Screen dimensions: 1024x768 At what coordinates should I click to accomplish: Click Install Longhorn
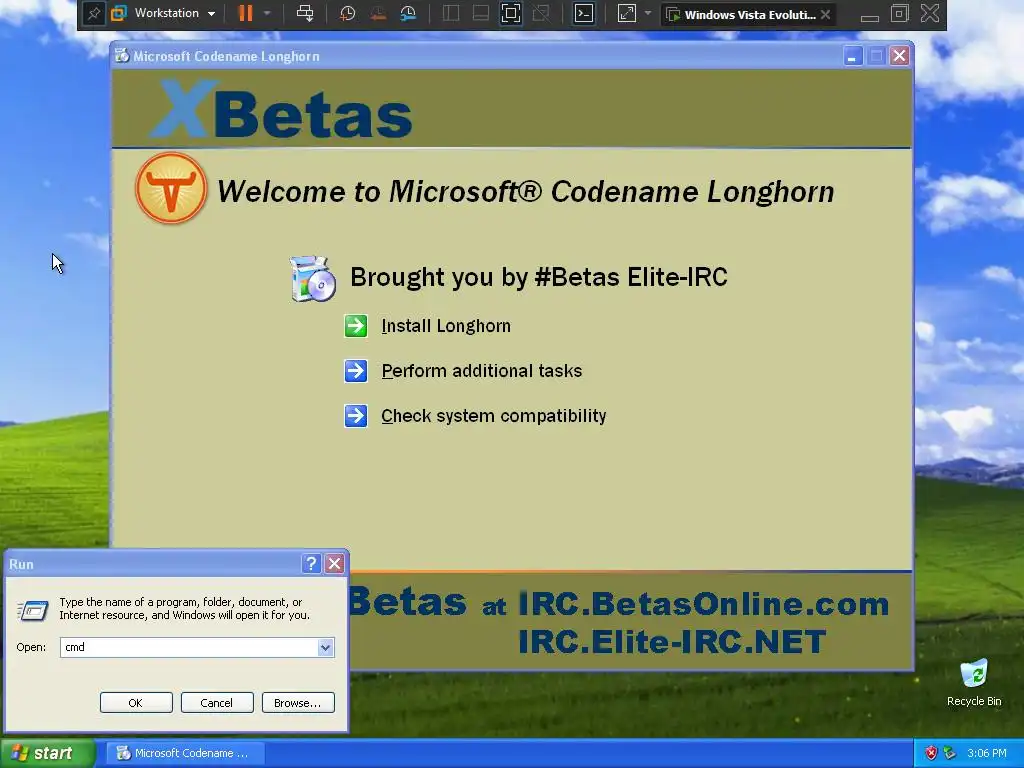tap(446, 326)
